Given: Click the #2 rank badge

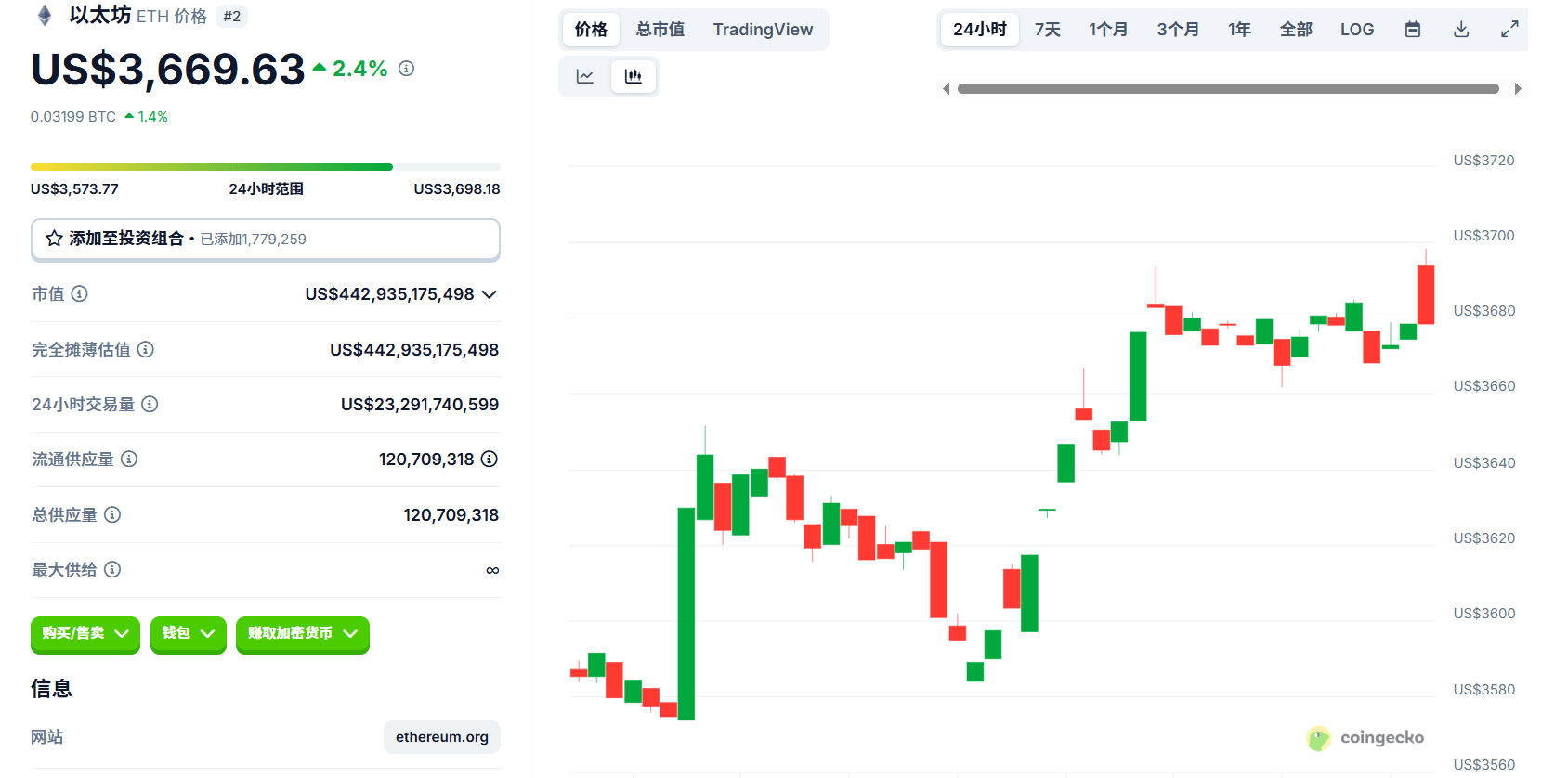Looking at the screenshot, I should (x=232, y=16).
